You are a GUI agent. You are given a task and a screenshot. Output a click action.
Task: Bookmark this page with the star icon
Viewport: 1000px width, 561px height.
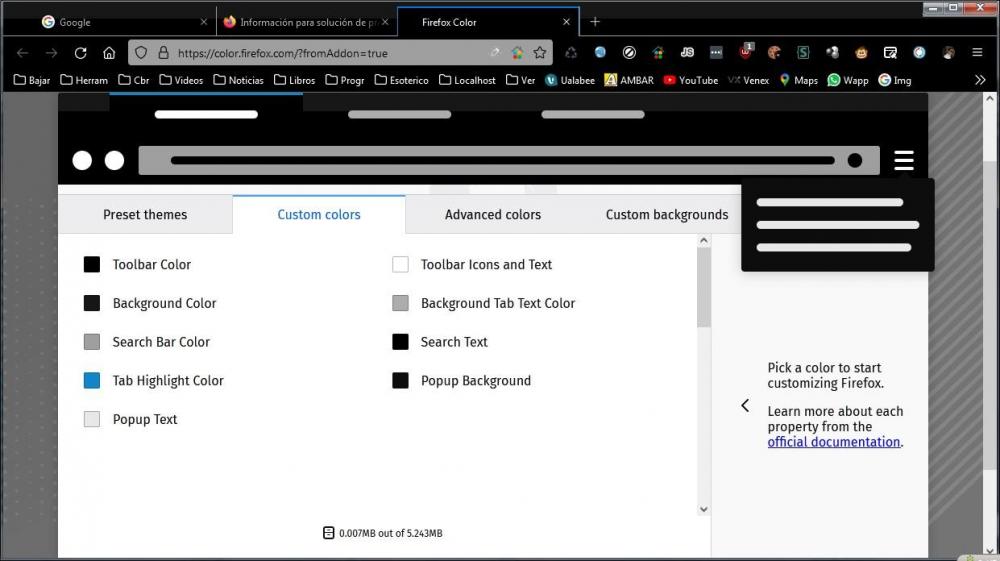point(540,53)
